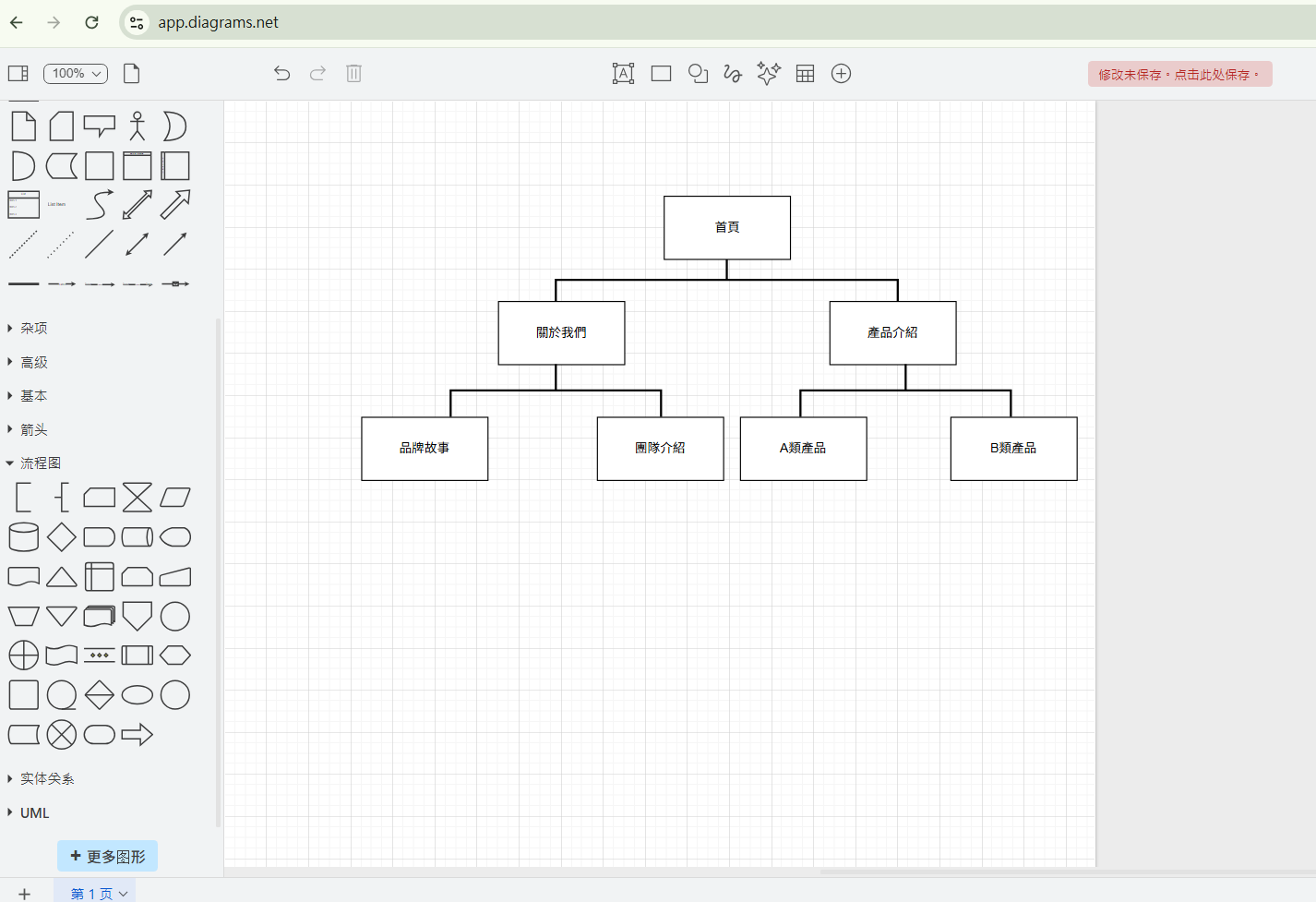Expand the 杂项 shape category

point(34,329)
